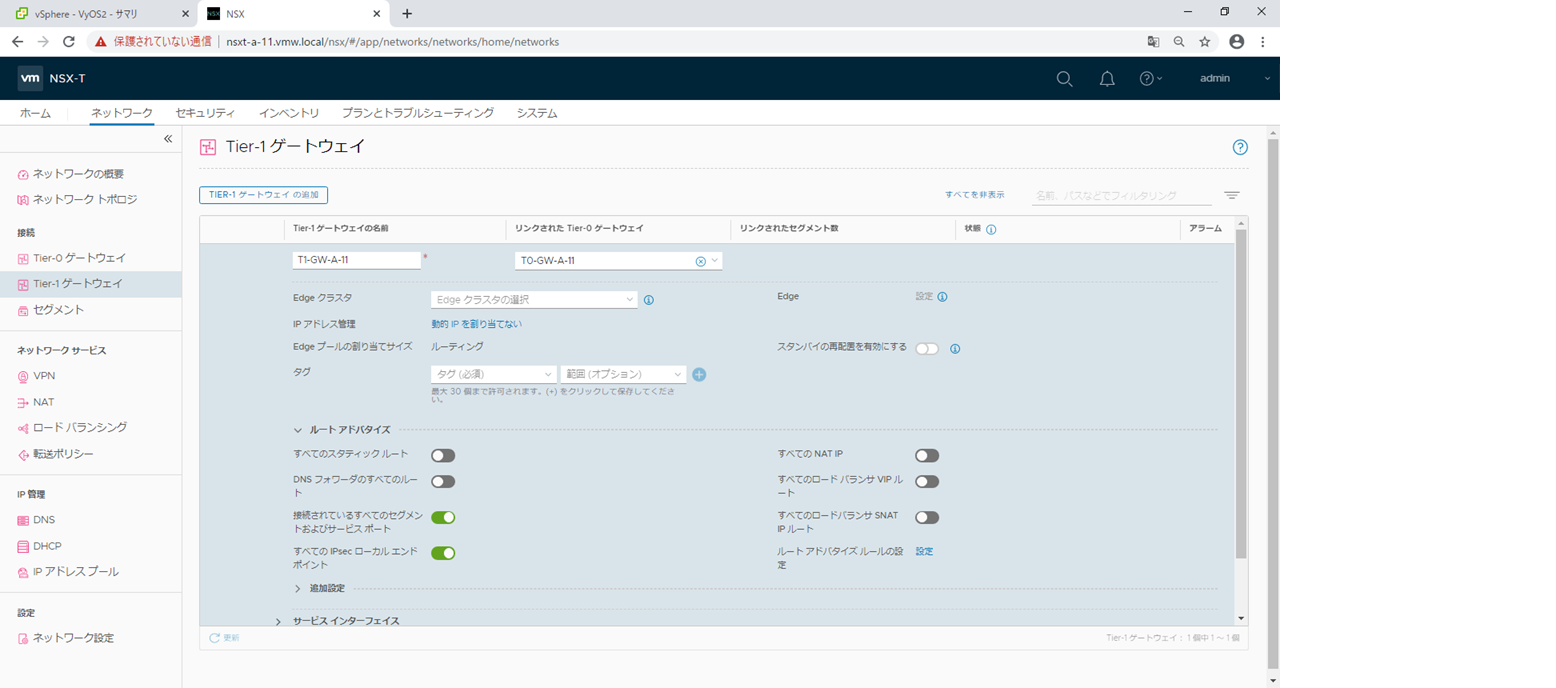Screen dimensions: 1556x688
Task: Expand the サービス インターフェイス section
Action: point(279,622)
